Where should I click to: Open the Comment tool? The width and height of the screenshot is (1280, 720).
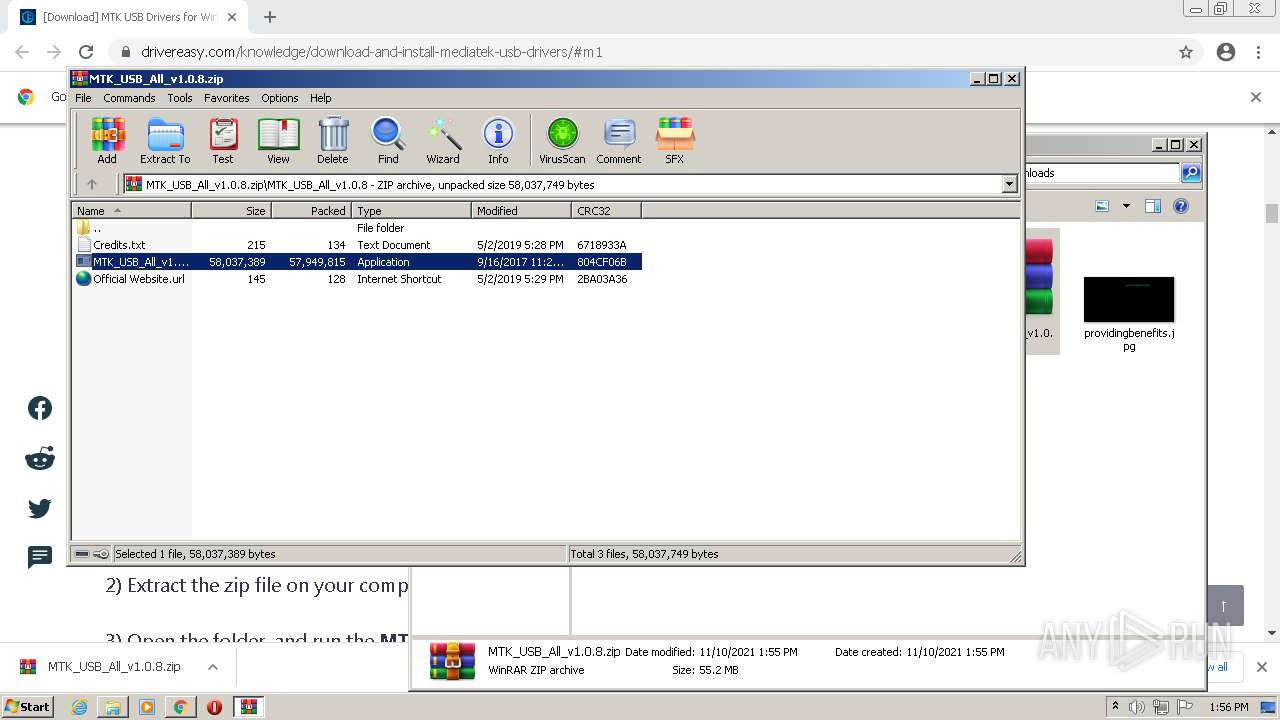[619, 141]
